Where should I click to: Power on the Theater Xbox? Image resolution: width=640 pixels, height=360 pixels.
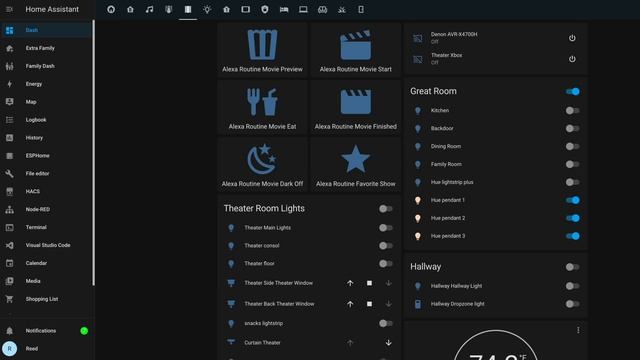pyautogui.click(x=572, y=59)
